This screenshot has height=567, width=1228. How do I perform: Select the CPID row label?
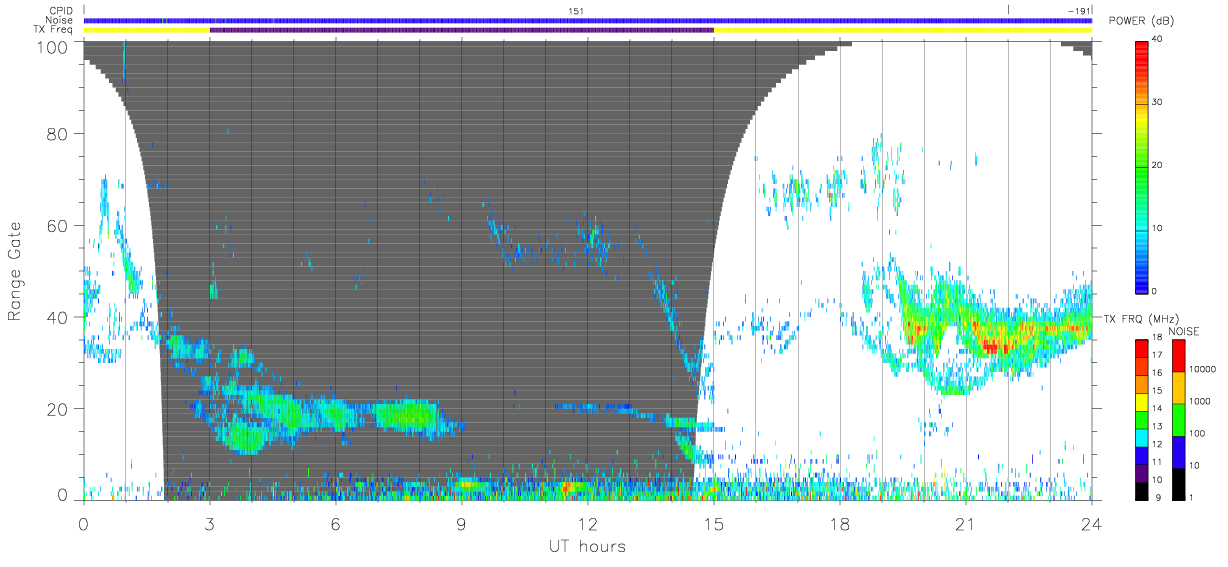pyautogui.click(x=62, y=10)
